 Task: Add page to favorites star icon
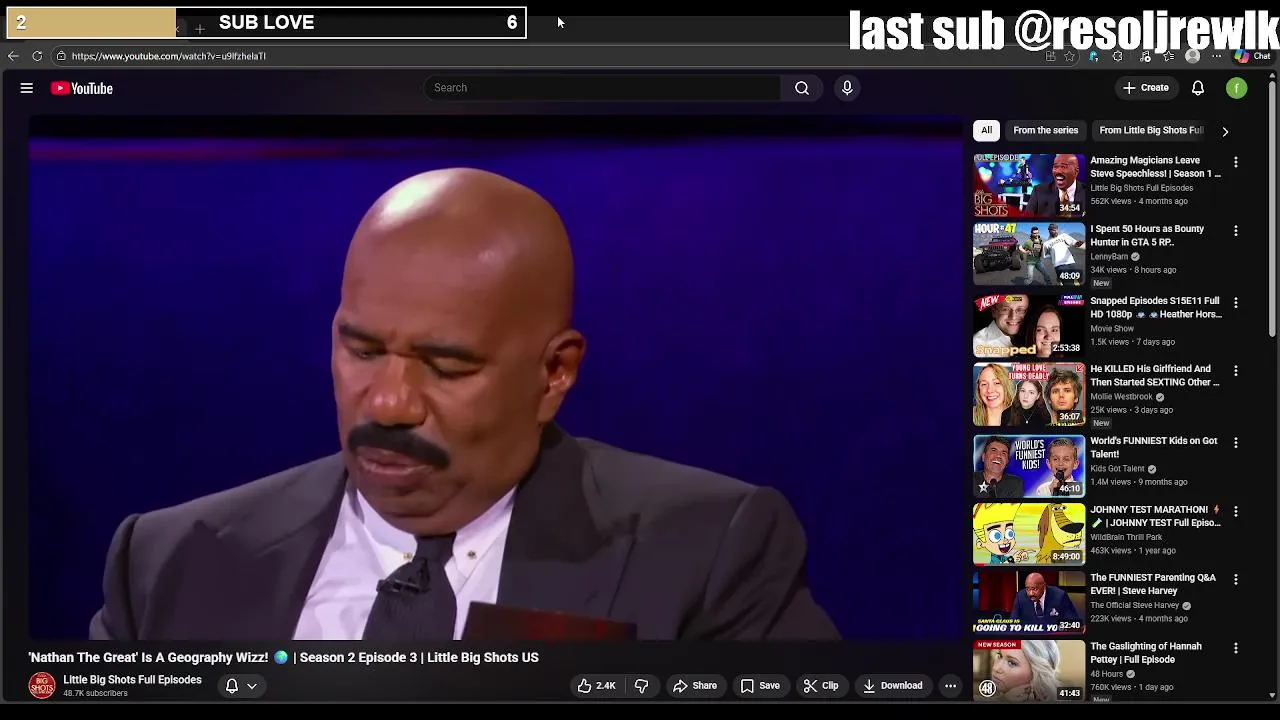[1069, 56]
